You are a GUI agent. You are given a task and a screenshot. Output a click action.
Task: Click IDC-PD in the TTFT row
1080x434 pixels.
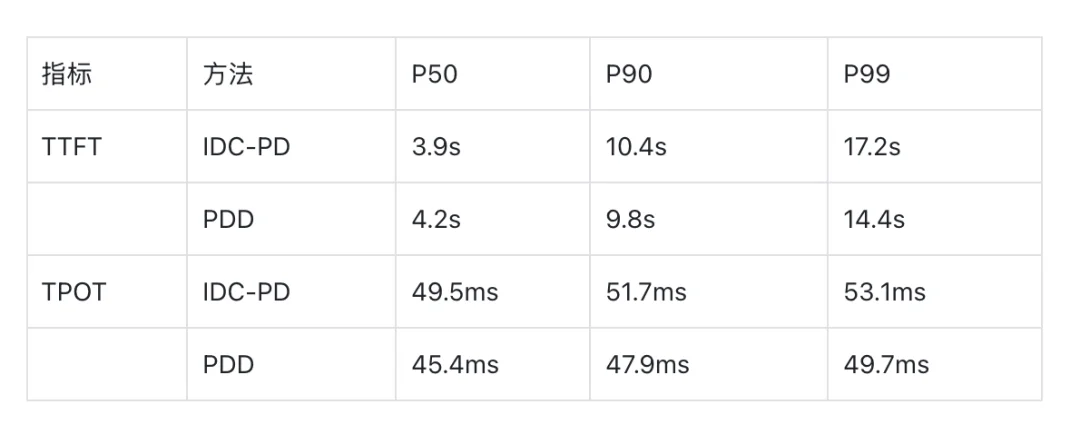pos(247,147)
